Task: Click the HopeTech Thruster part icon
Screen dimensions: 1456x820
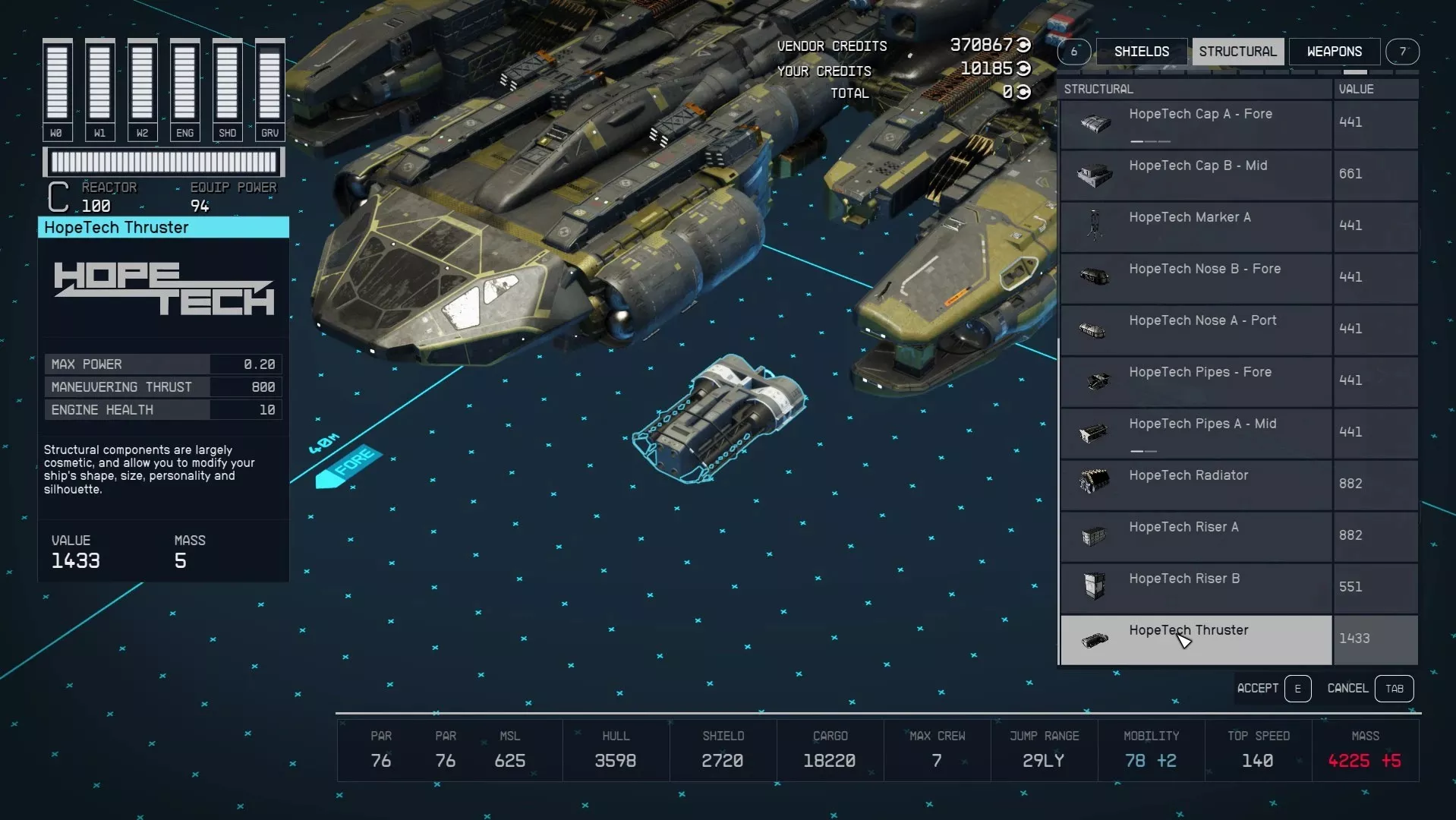Action: [x=1094, y=641]
